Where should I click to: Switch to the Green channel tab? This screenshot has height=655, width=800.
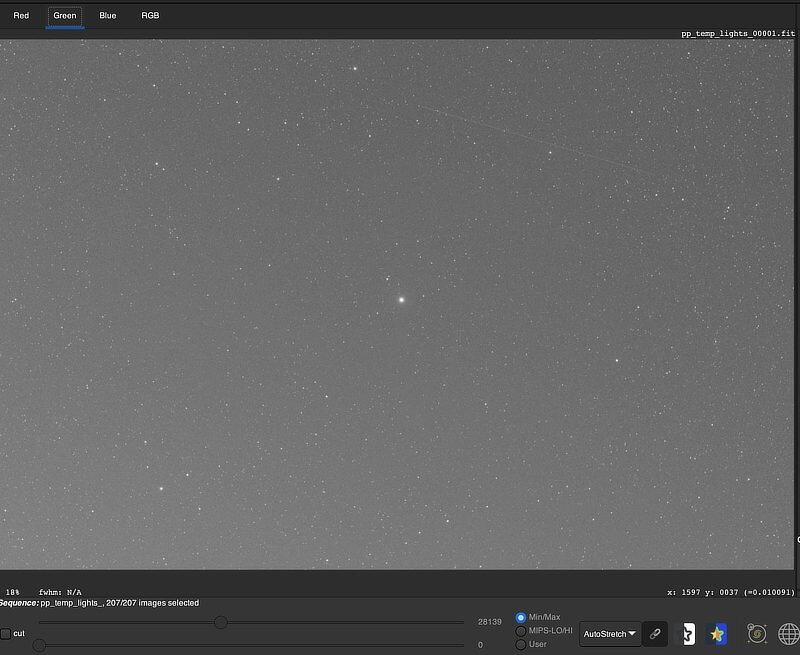pyautogui.click(x=65, y=16)
